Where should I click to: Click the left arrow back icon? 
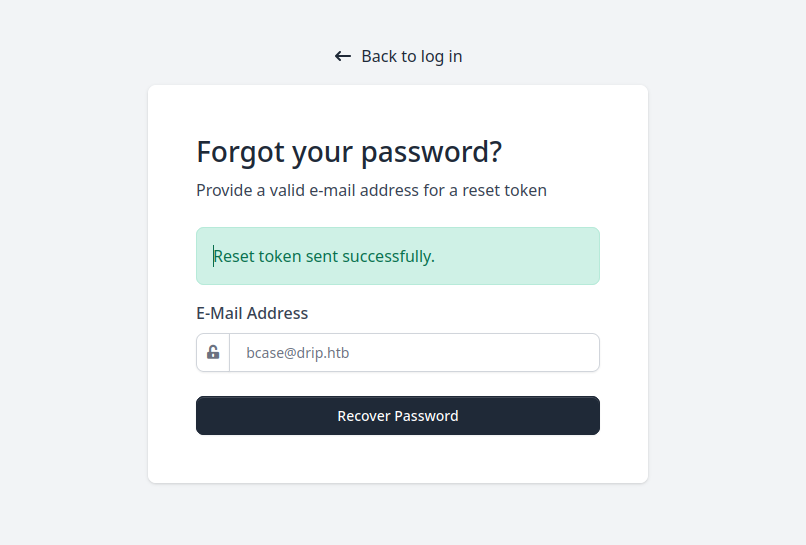click(x=343, y=57)
